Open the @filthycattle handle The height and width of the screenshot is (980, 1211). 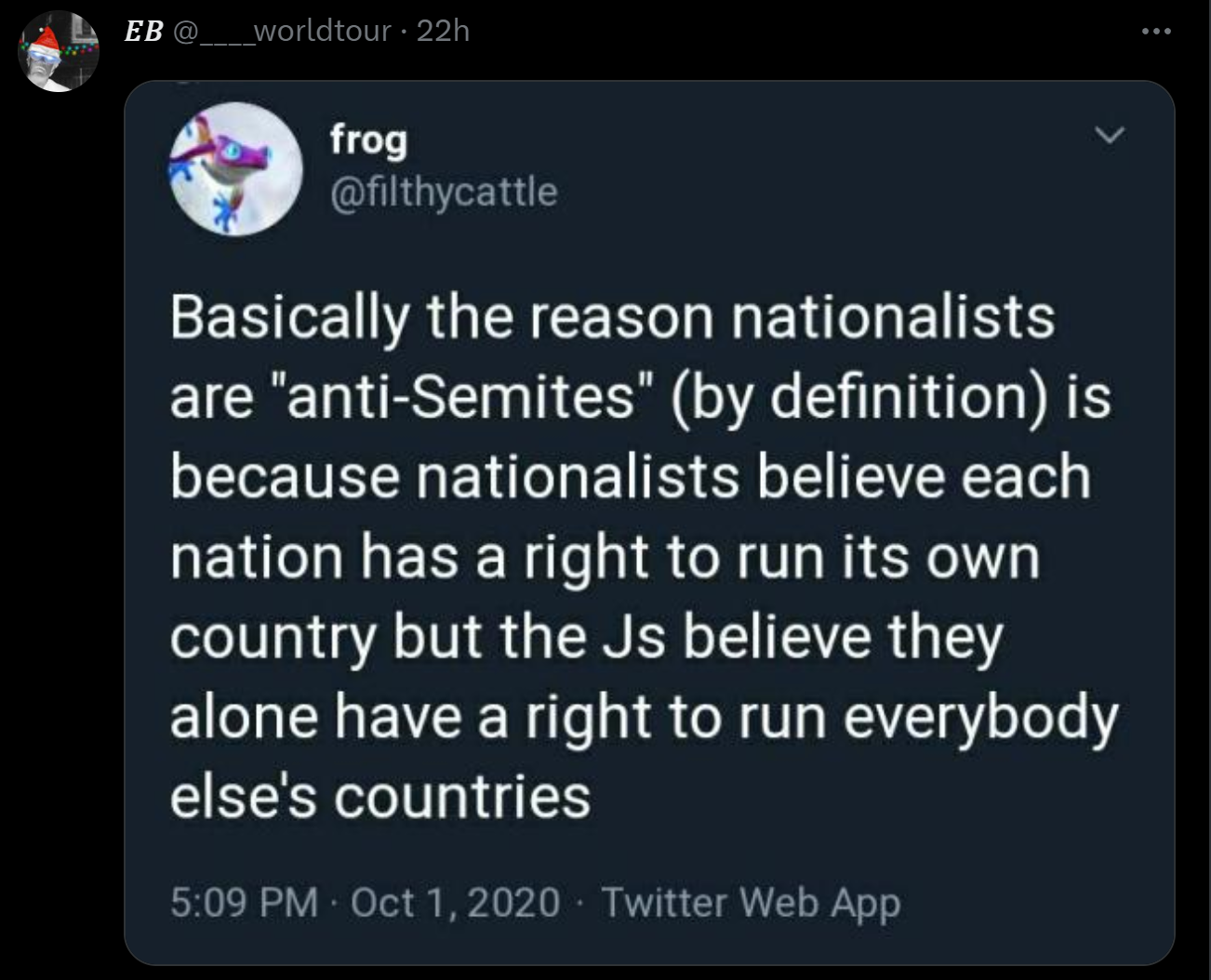444,192
